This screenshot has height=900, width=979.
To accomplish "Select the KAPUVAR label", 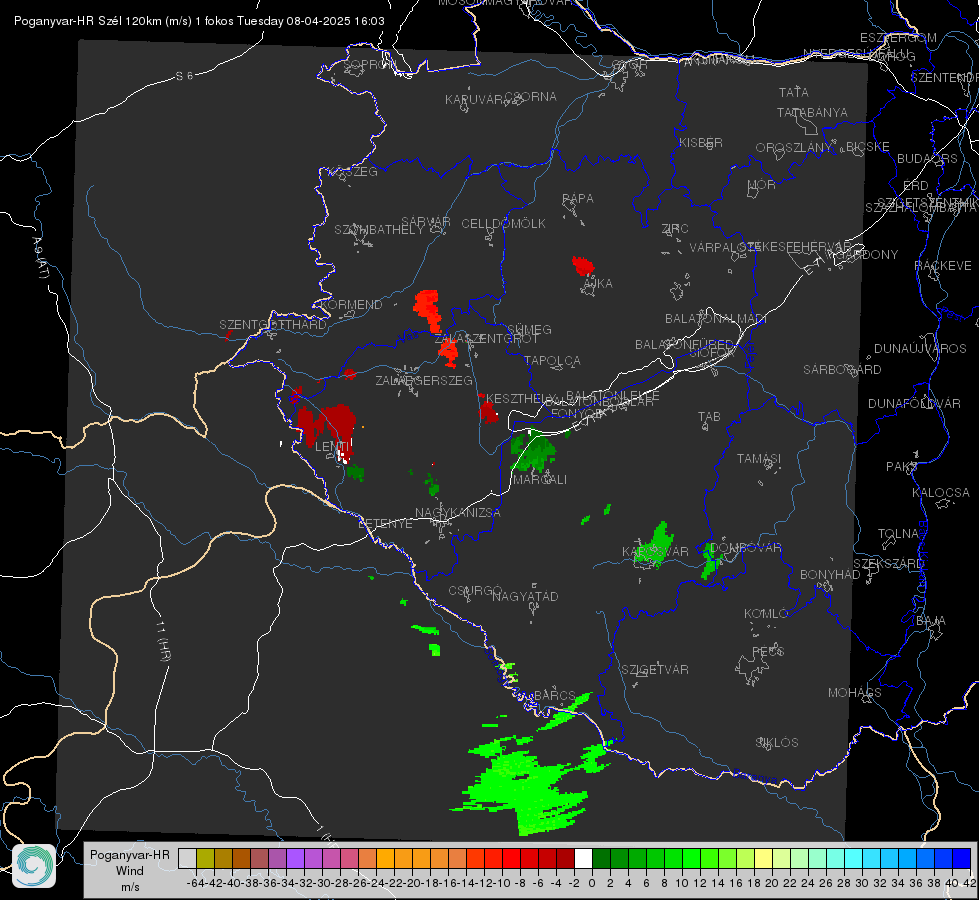I will [475, 100].
